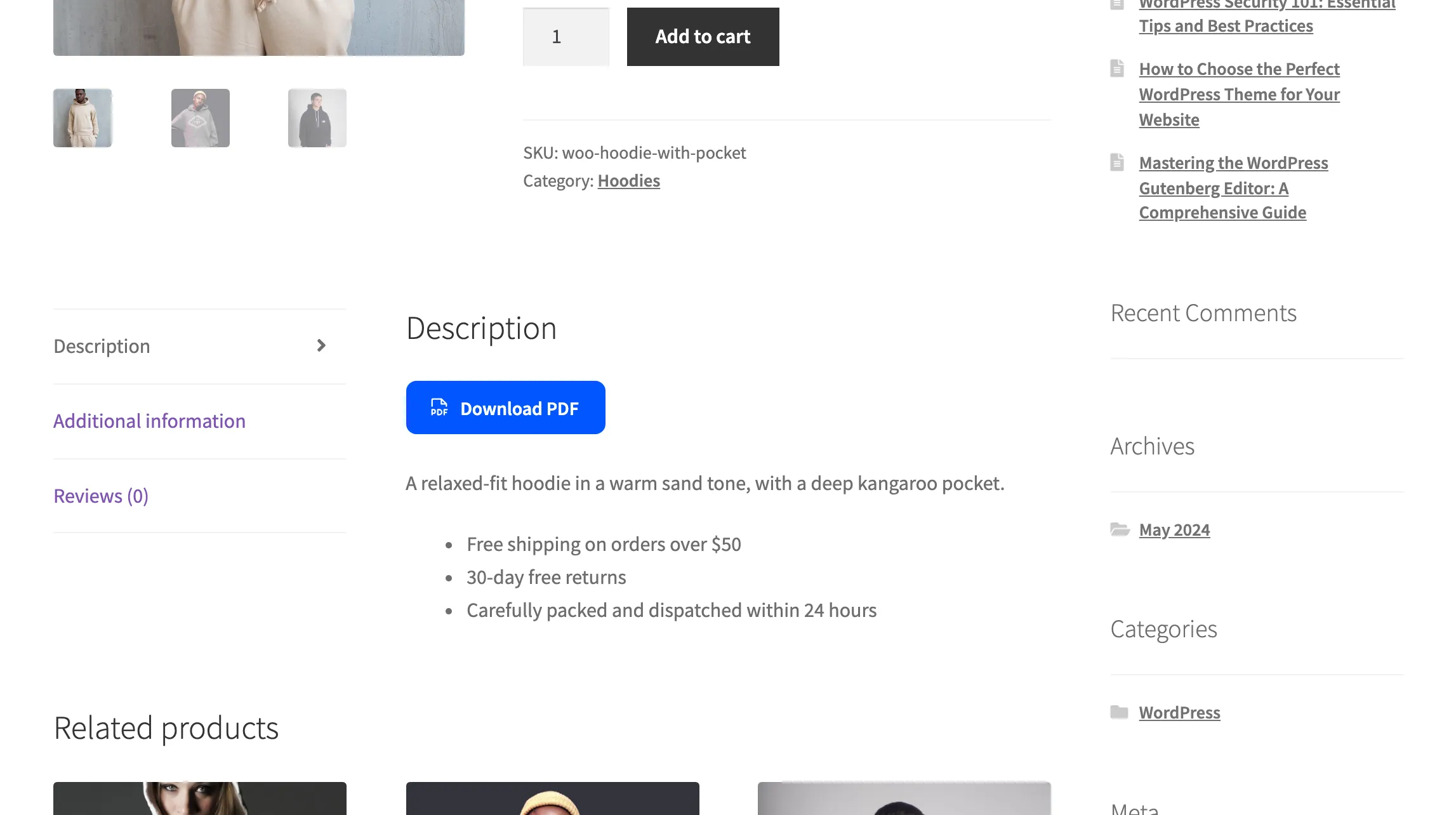Open the WordPress category link
Image resolution: width=1456 pixels, height=815 pixels.
(1179, 713)
